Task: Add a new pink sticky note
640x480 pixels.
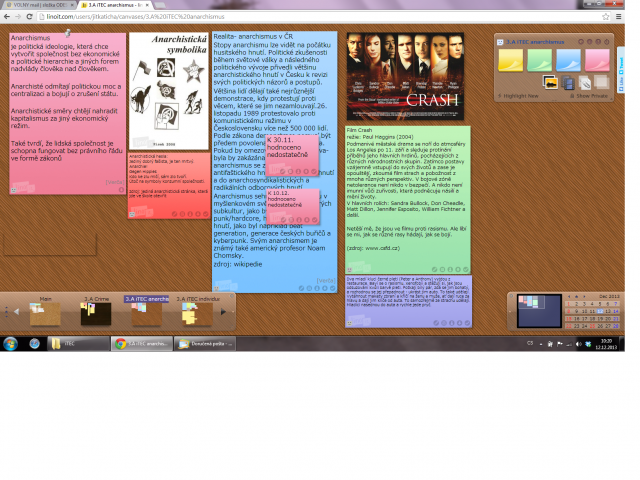Action: tap(597, 60)
